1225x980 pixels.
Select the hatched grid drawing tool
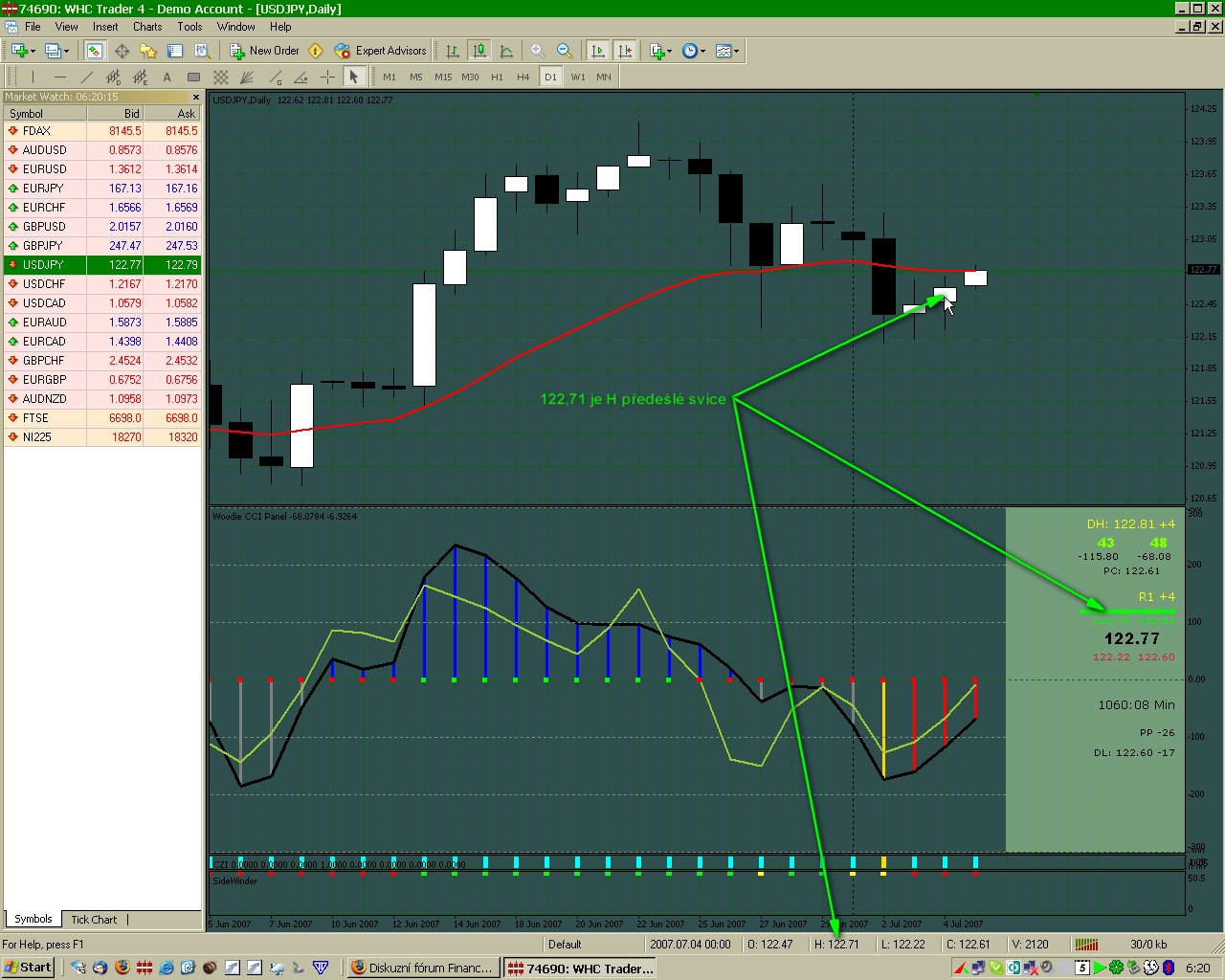coord(220,77)
